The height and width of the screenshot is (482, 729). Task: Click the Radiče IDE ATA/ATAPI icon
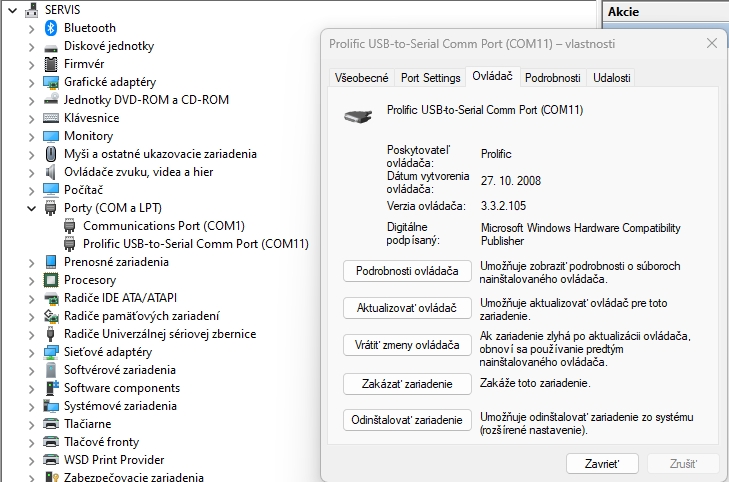pos(51,298)
